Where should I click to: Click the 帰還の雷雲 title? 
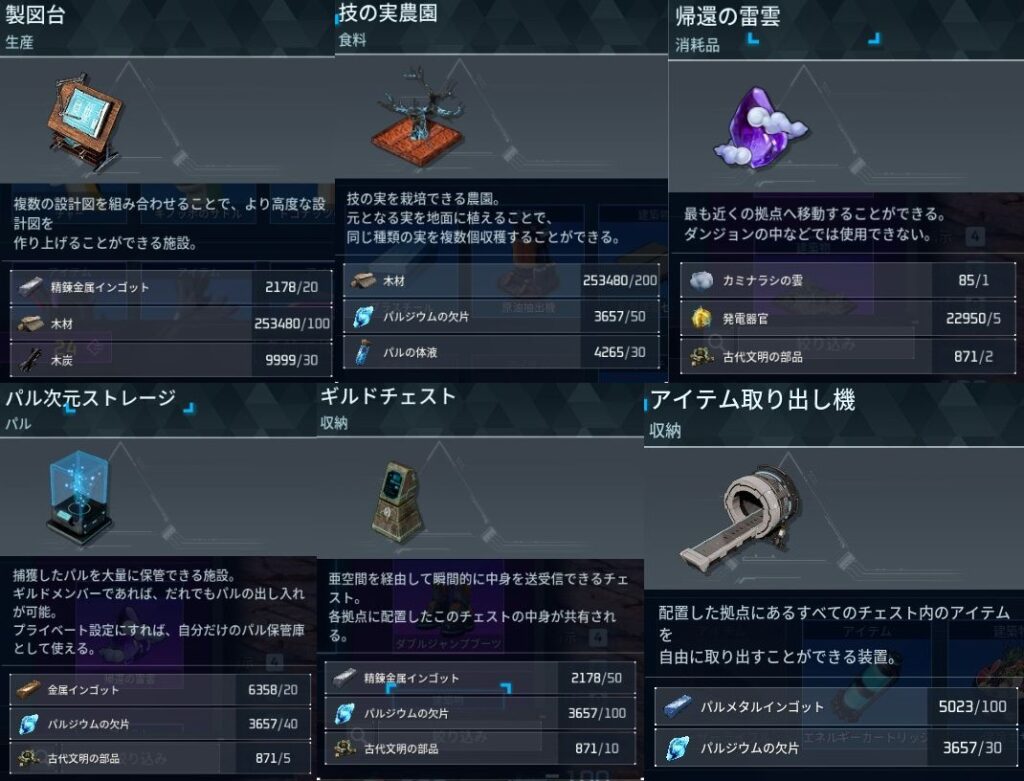point(728,16)
